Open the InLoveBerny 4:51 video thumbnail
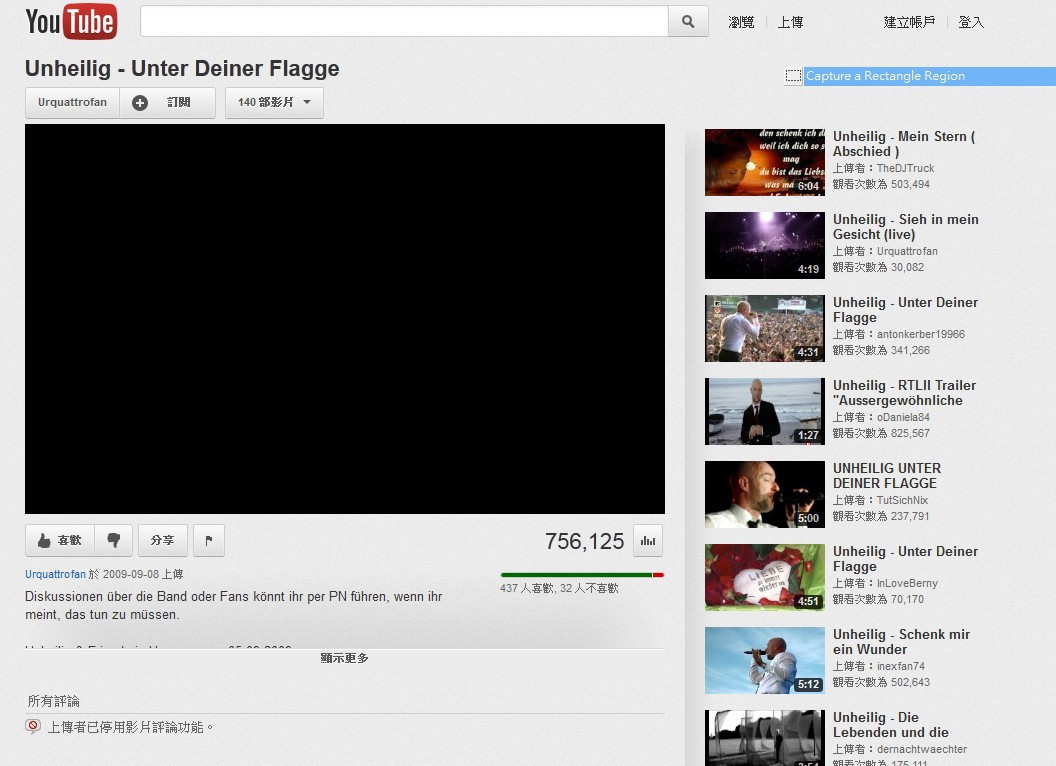 [x=764, y=577]
